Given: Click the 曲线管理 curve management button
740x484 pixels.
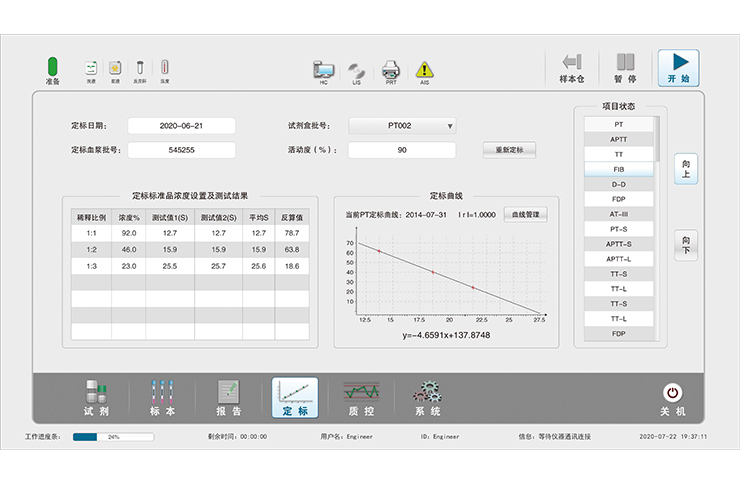Looking at the screenshot, I should [x=526, y=215].
